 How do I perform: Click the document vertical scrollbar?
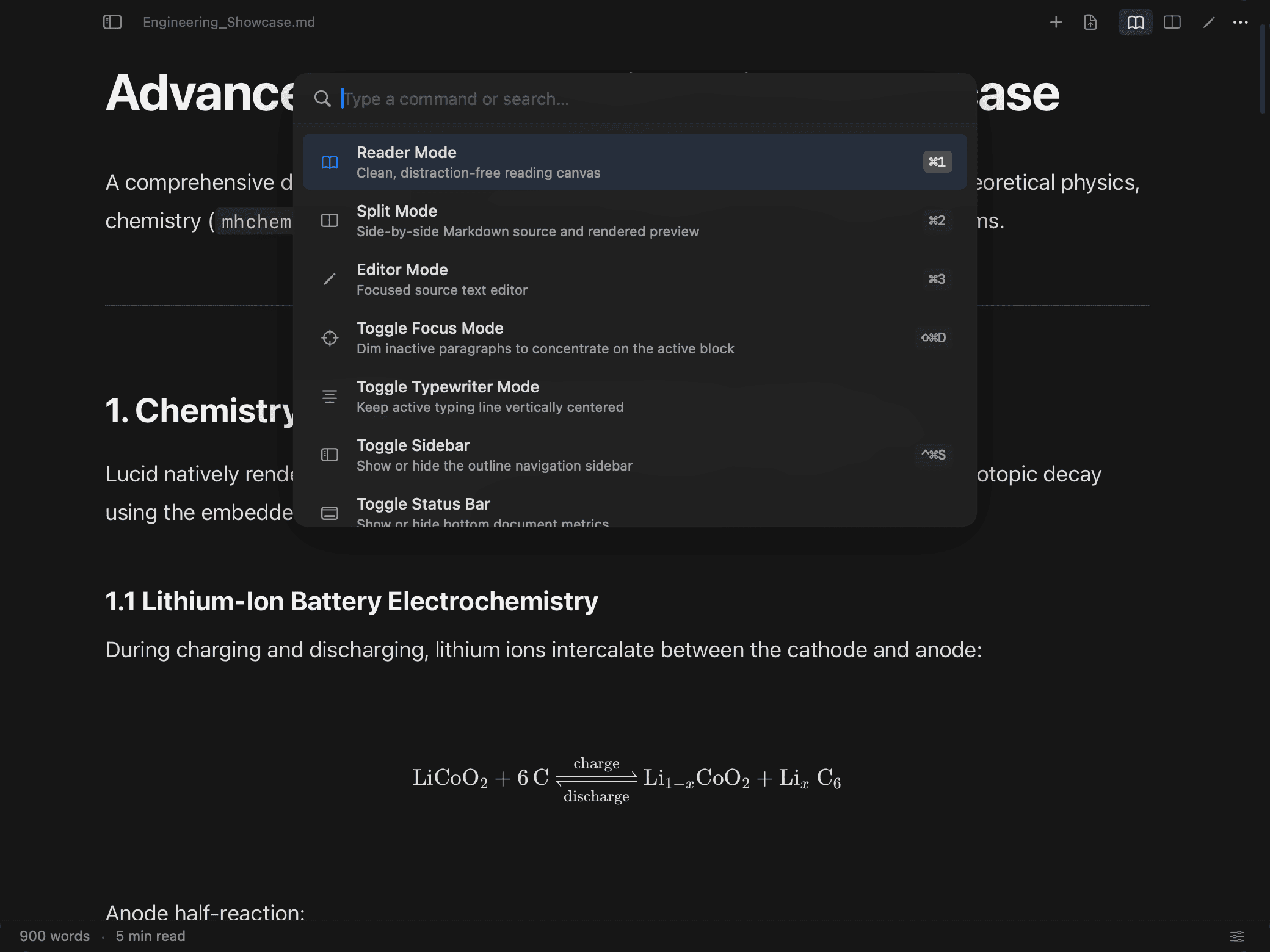1263,70
